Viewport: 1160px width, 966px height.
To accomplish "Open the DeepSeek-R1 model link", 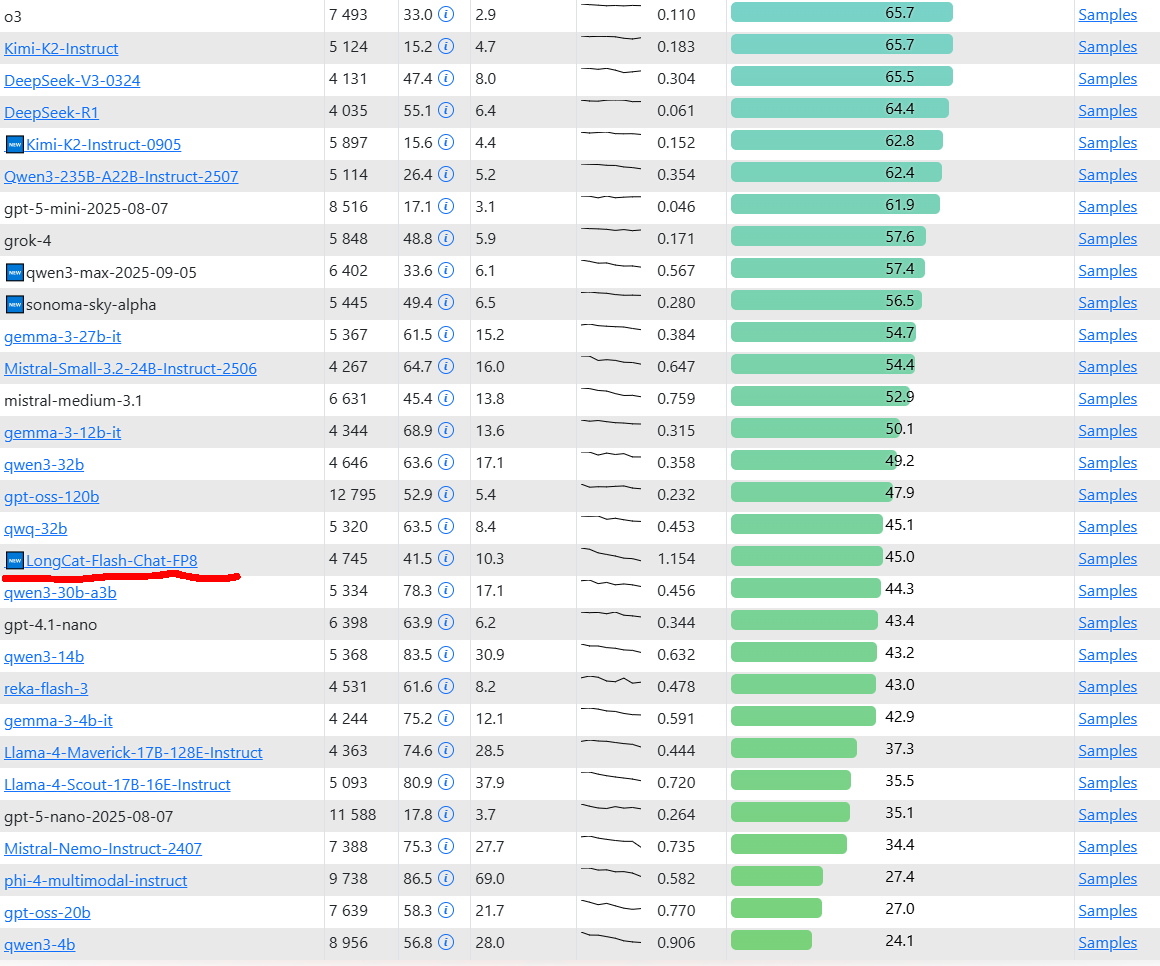I will 51,112.
